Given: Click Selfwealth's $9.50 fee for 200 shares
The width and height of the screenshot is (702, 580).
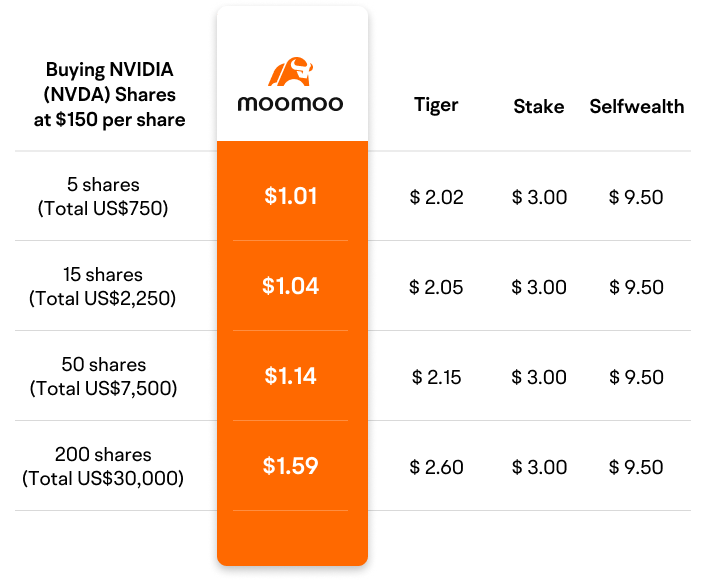Looking at the screenshot, I should pyautogui.click(x=636, y=467).
